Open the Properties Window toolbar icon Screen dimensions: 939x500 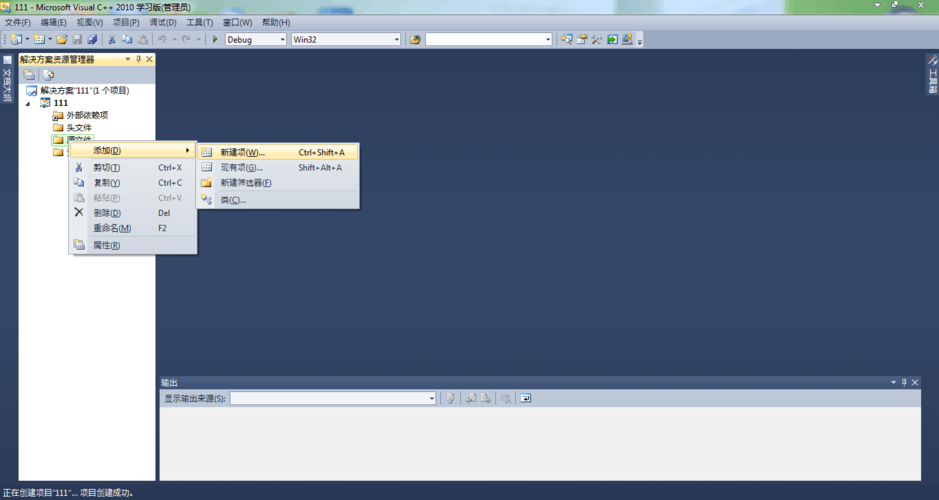[581, 40]
